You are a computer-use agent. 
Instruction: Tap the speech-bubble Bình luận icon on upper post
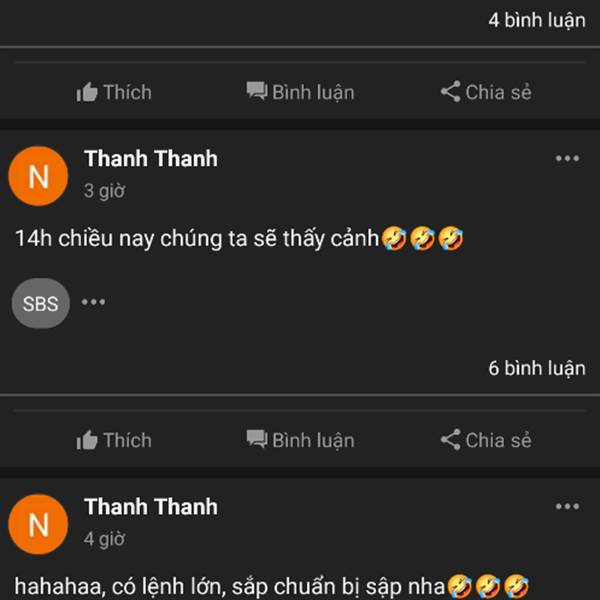pyautogui.click(x=257, y=91)
